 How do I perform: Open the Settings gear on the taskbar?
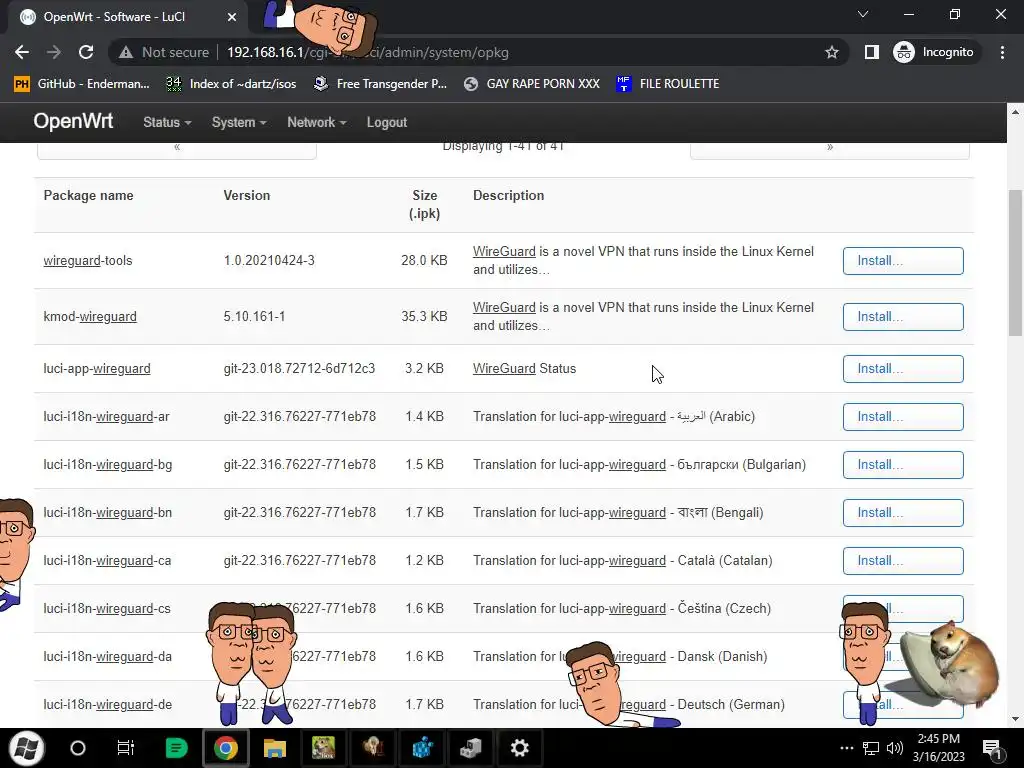(x=519, y=748)
